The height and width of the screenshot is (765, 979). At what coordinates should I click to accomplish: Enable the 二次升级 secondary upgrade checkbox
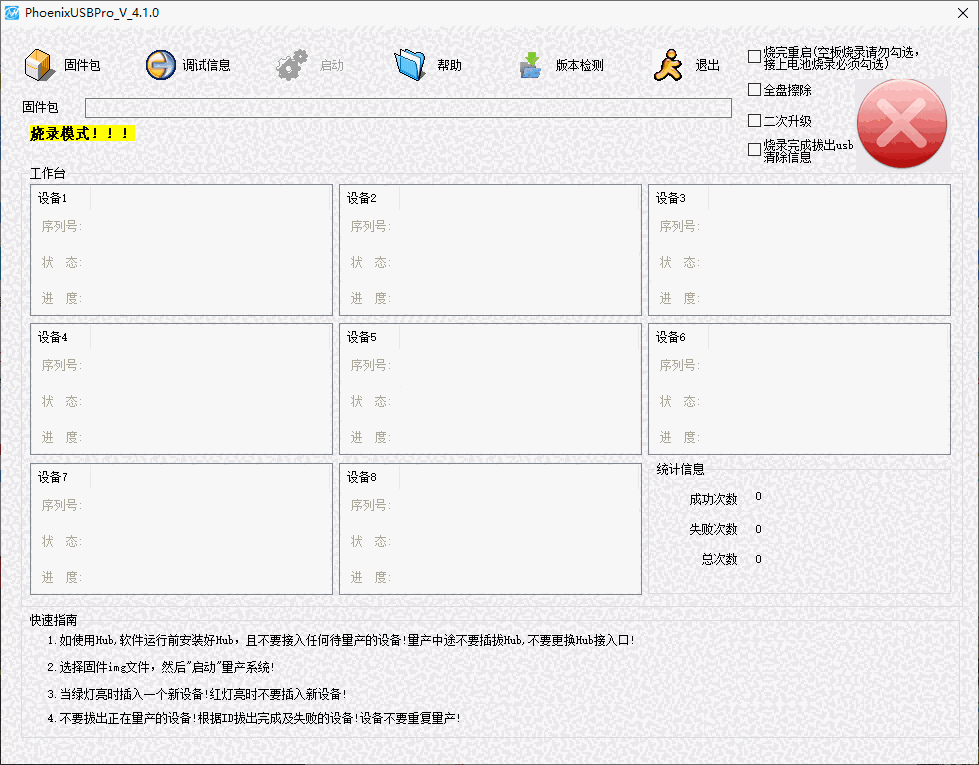(x=754, y=118)
